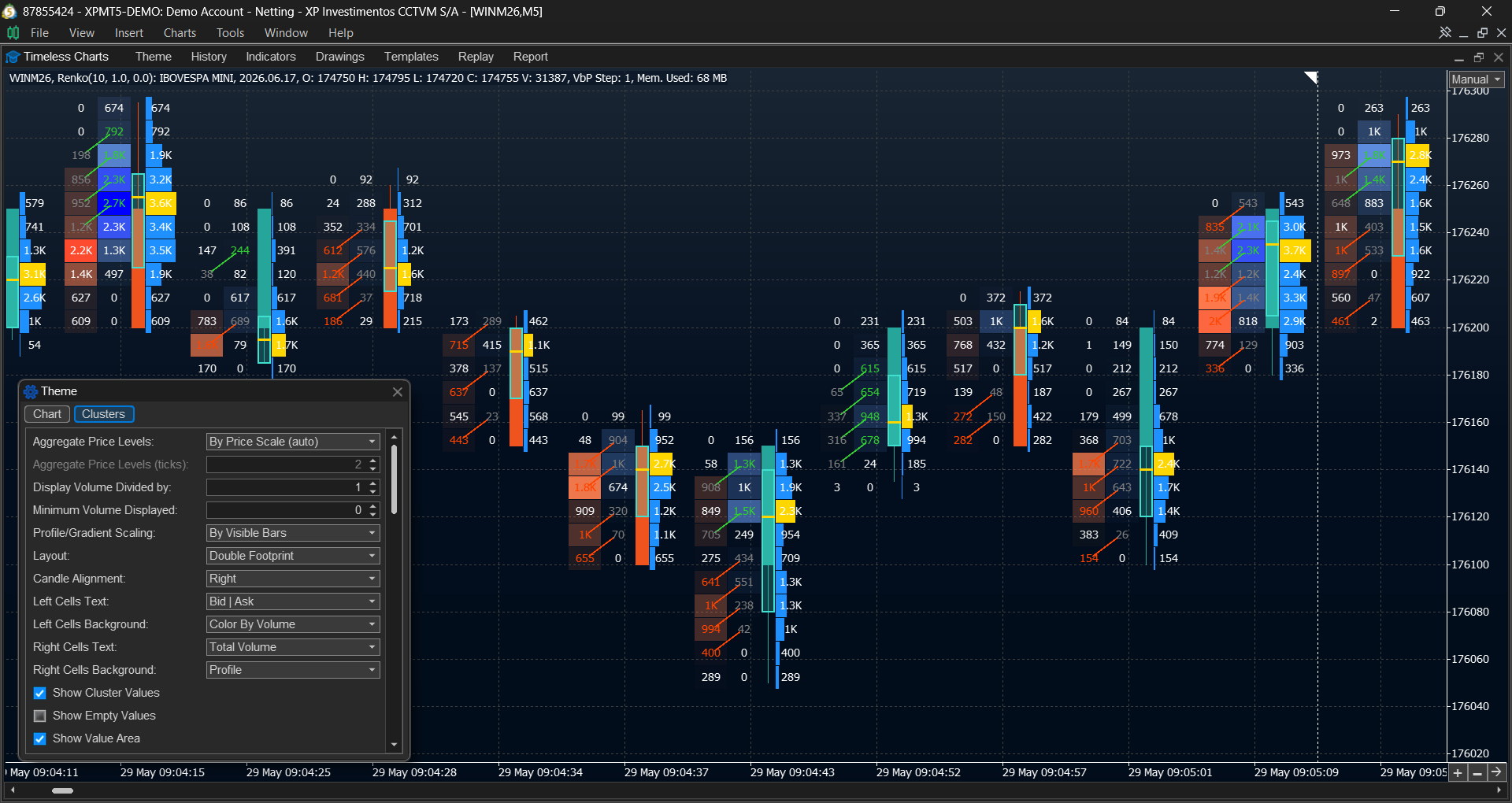This screenshot has width=1512, height=803.
Task: Click Replay in Timeless Charts toolbar
Action: pos(476,57)
